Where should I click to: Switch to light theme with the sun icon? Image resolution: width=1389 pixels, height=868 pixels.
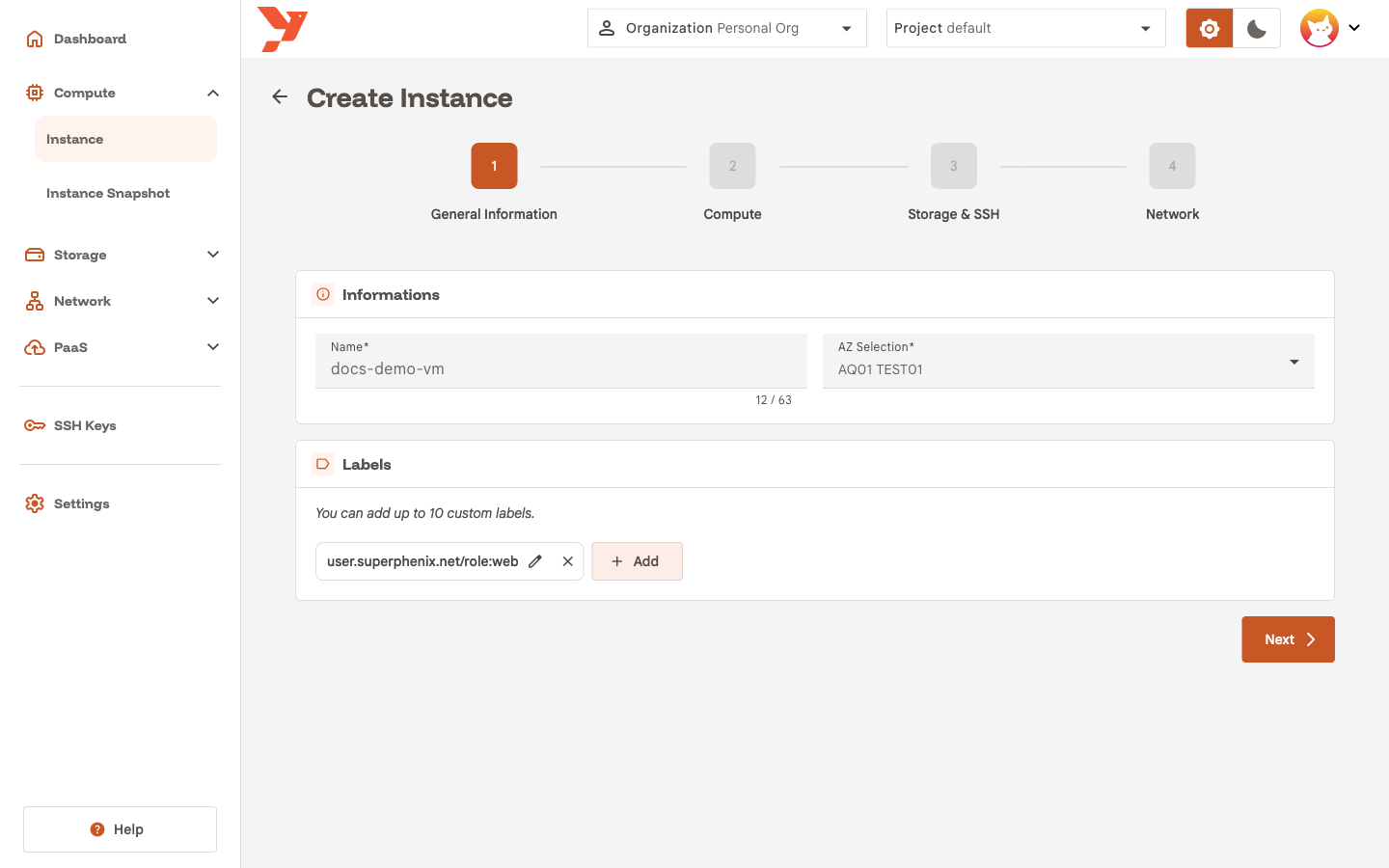(1210, 28)
